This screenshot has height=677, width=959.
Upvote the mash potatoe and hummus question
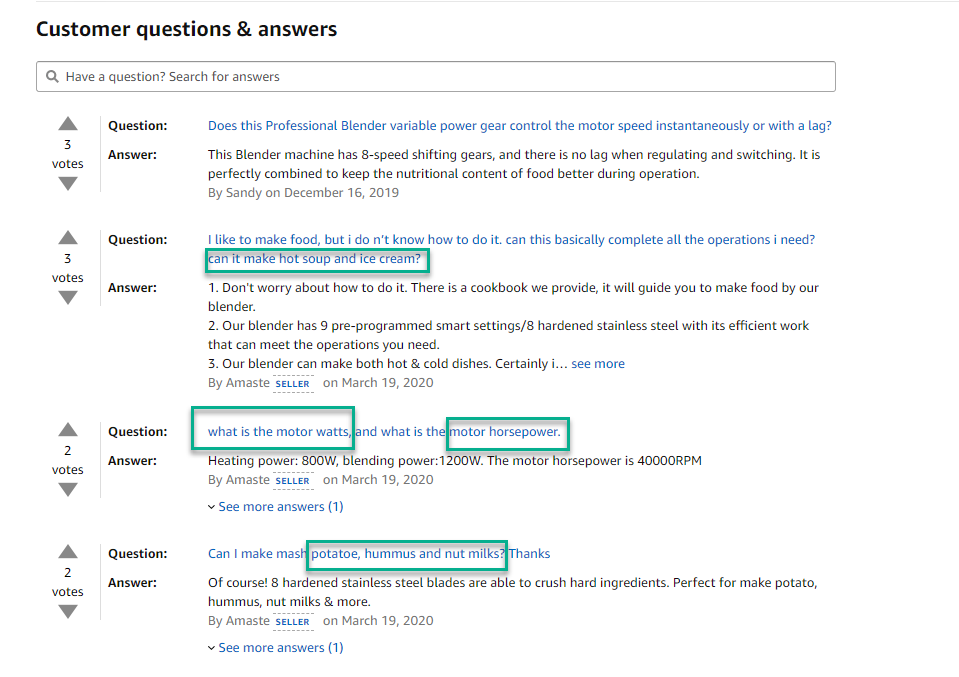point(68,552)
